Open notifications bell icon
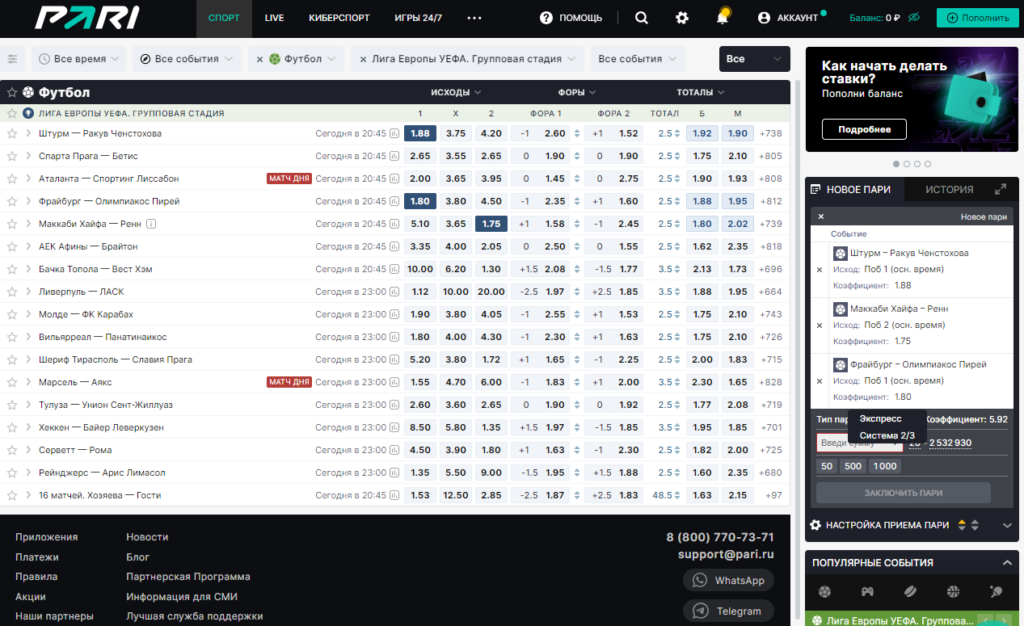 pos(722,16)
